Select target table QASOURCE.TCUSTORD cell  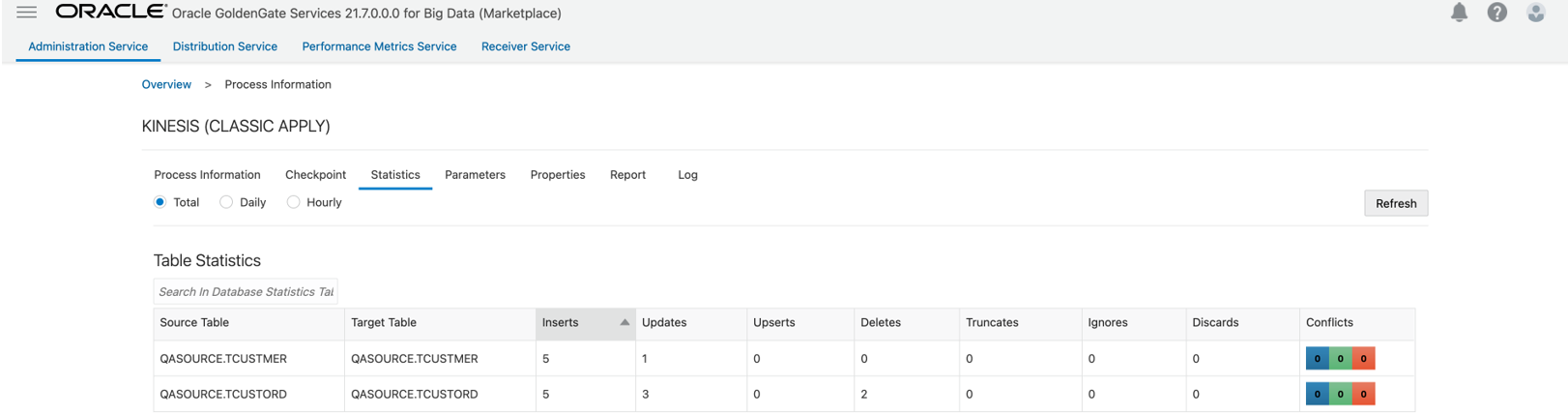pyautogui.click(x=440, y=395)
